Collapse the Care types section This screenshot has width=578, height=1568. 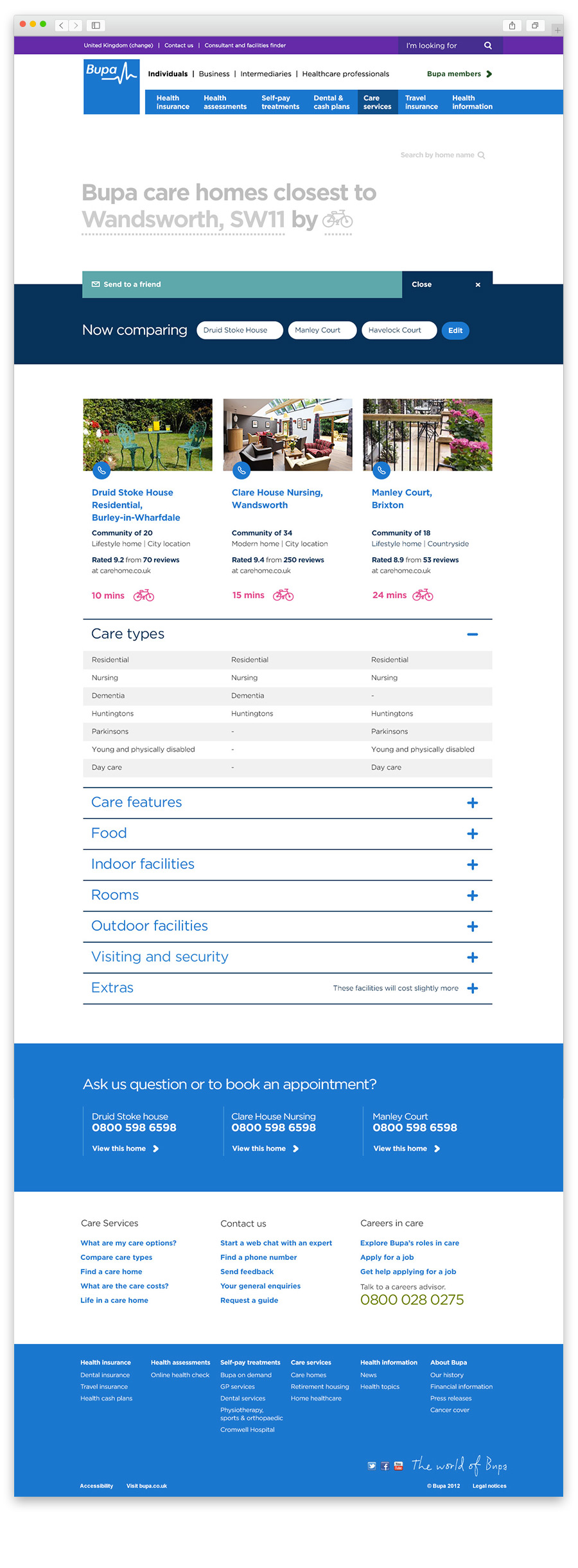pyautogui.click(x=473, y=634)
